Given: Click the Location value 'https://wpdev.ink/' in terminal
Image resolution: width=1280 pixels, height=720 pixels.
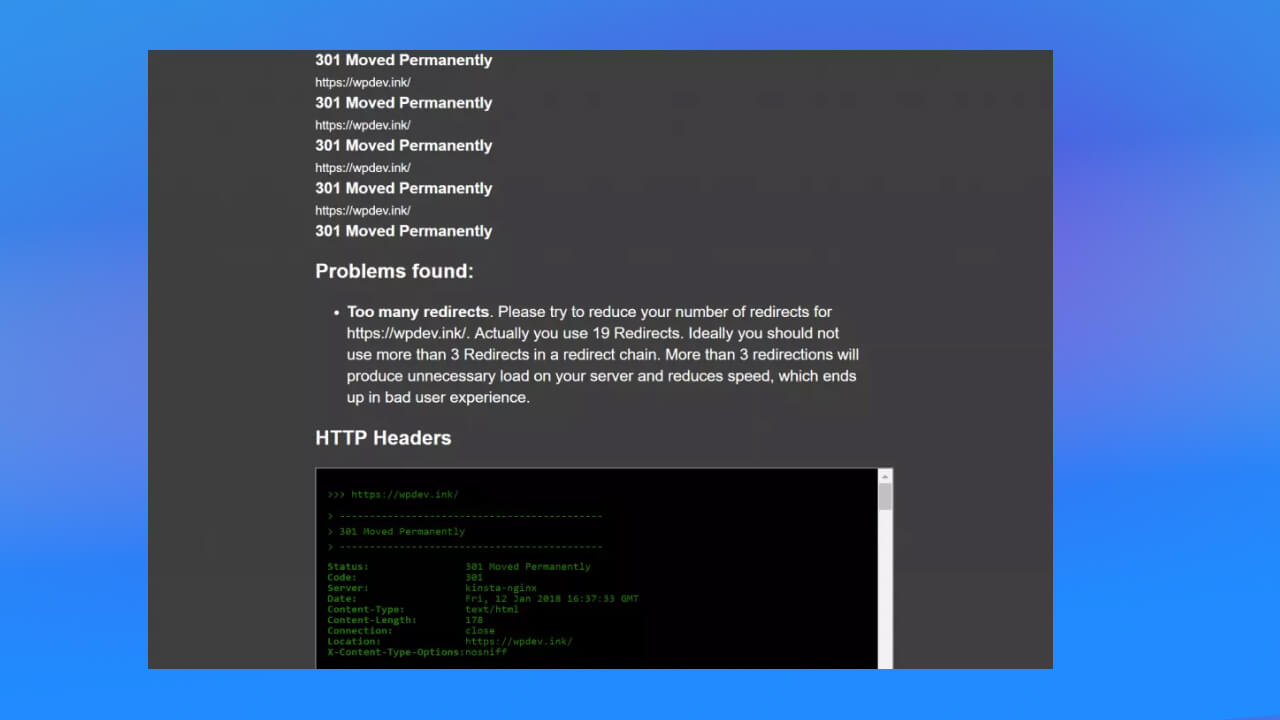Looking at the screenshot, I should tap(519, 642).
